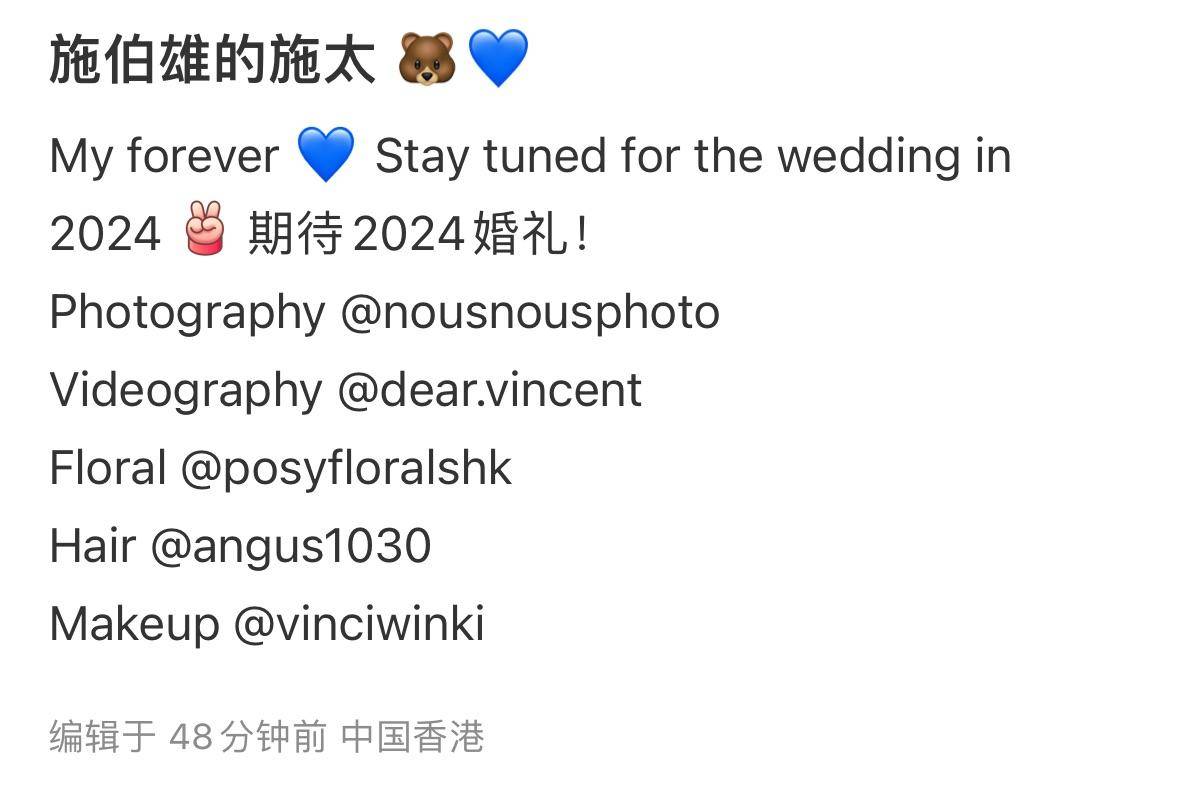Click the blue heart after My forever
This screenshot has height=802, width=1179.
click(x=326, y=154)
